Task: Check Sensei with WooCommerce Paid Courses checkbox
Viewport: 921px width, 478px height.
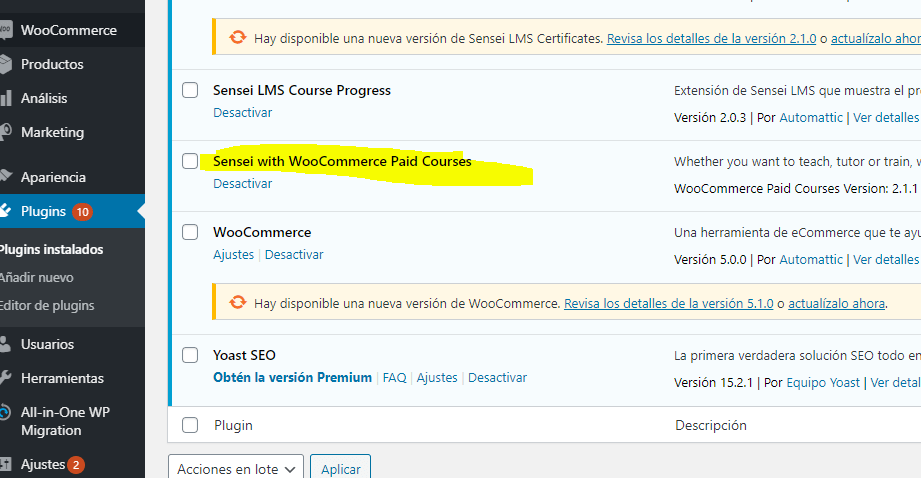Action: 190,161
